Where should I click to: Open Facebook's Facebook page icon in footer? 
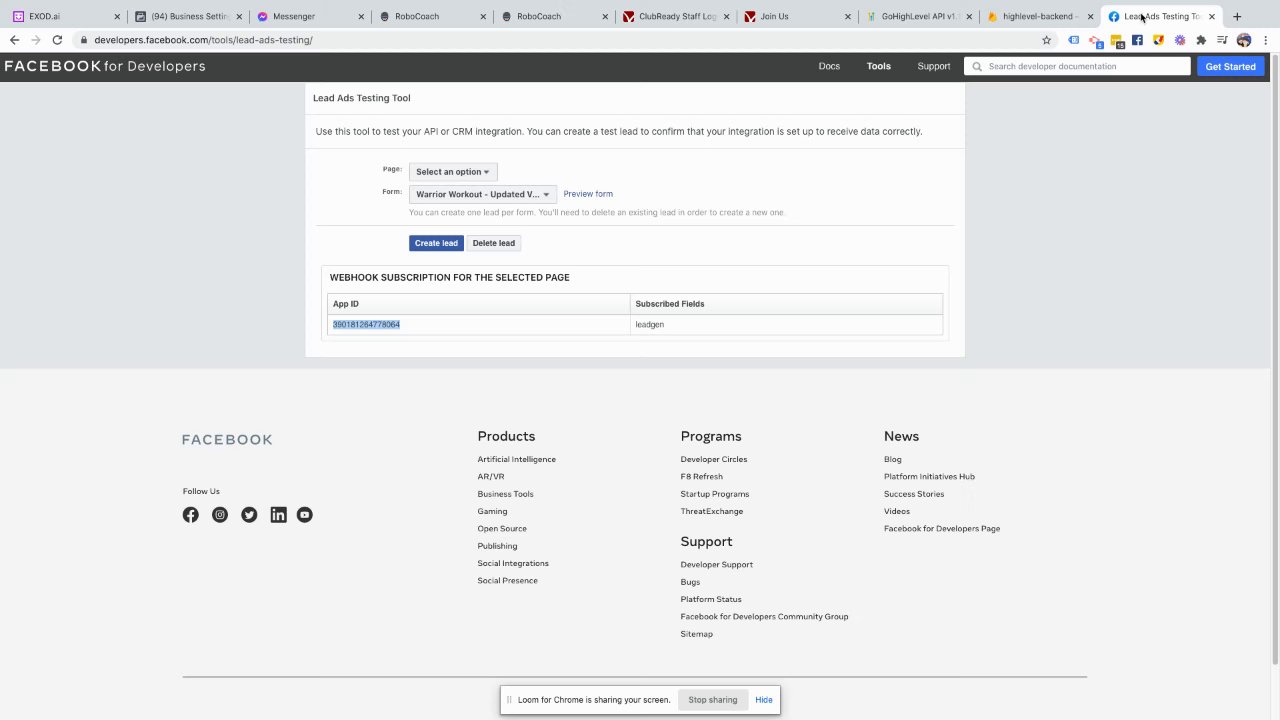tap(190, 515)
